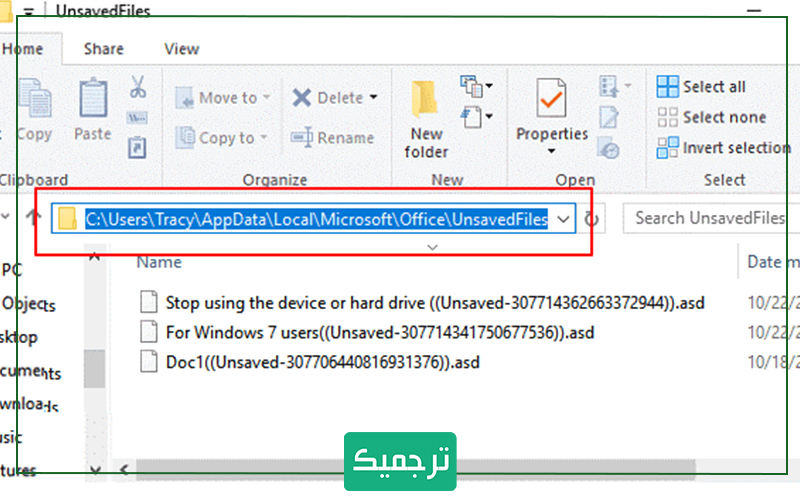Click the Up one level arrow
800x500 pixels.
(x=34, y=217)
